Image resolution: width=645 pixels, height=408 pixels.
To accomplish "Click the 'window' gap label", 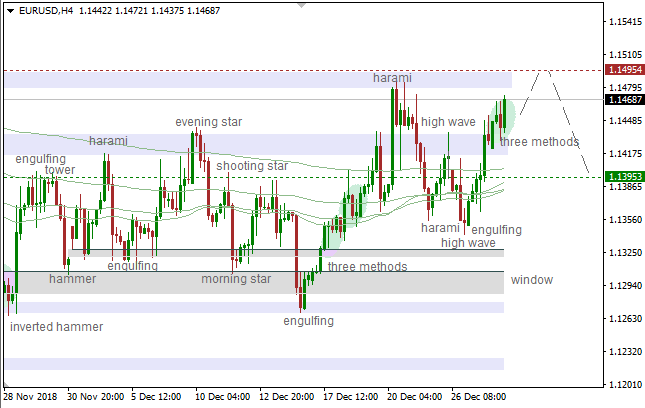I will coord(531,280).
